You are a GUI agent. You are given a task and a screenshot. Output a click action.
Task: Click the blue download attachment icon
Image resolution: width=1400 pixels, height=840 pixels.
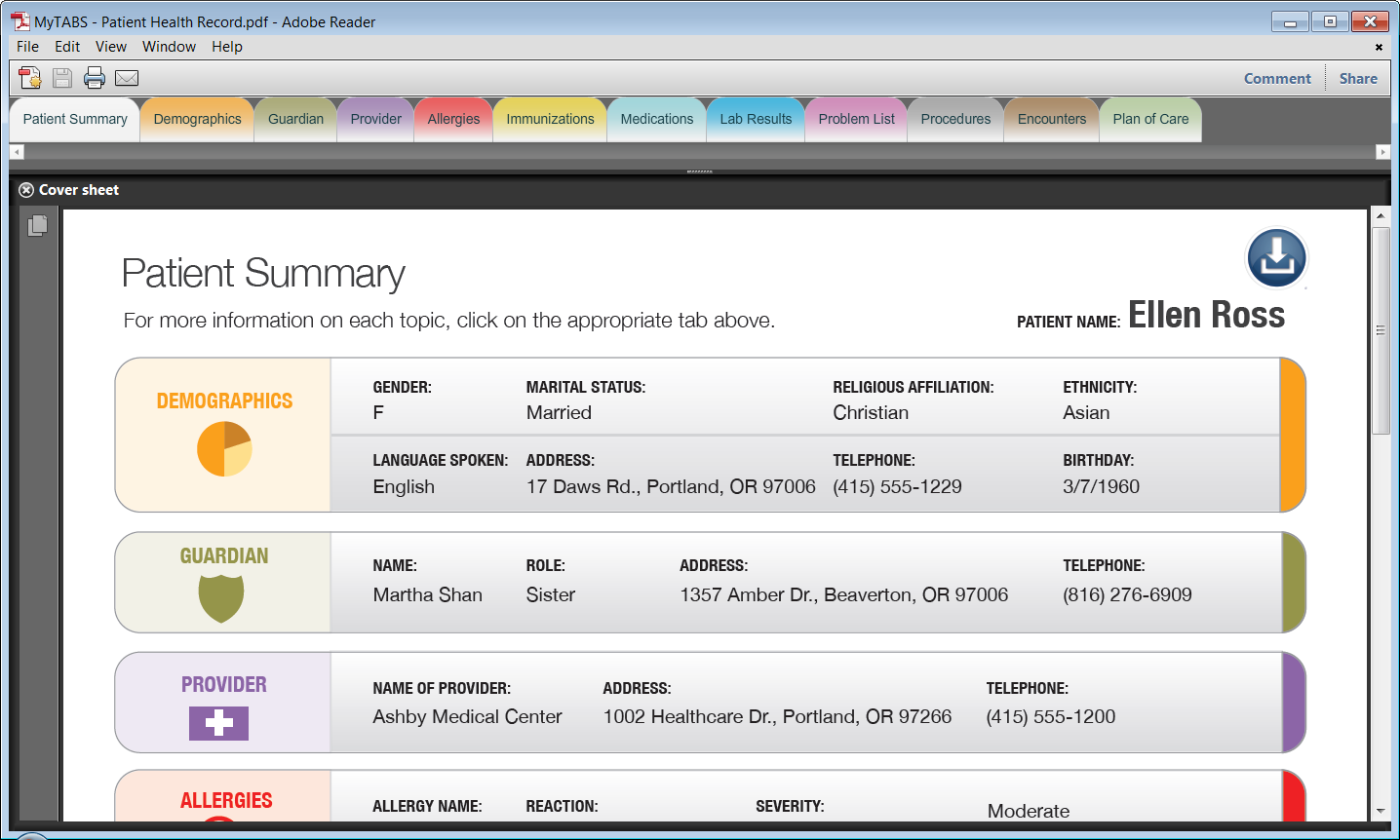(x=1277, y=258)
